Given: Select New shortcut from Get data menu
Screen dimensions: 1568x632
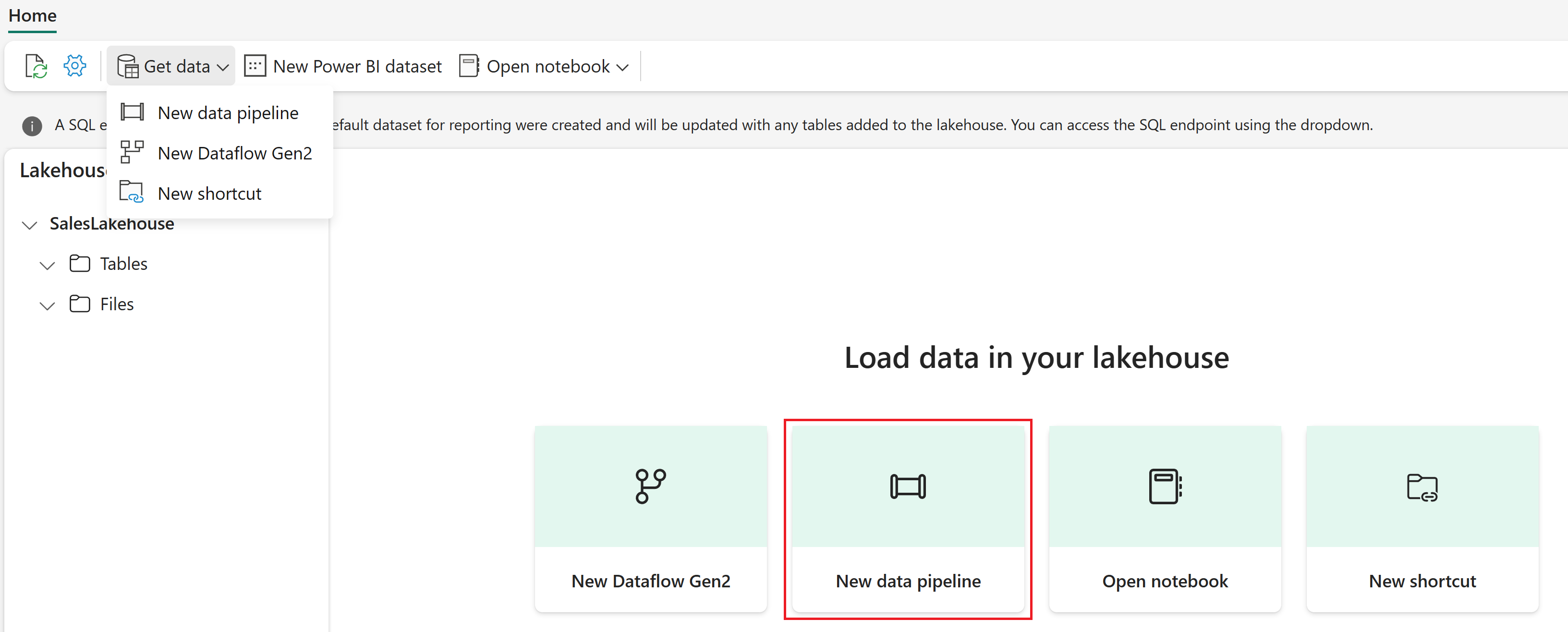Looking at the screenshot, I should click(x=210, y=194).
